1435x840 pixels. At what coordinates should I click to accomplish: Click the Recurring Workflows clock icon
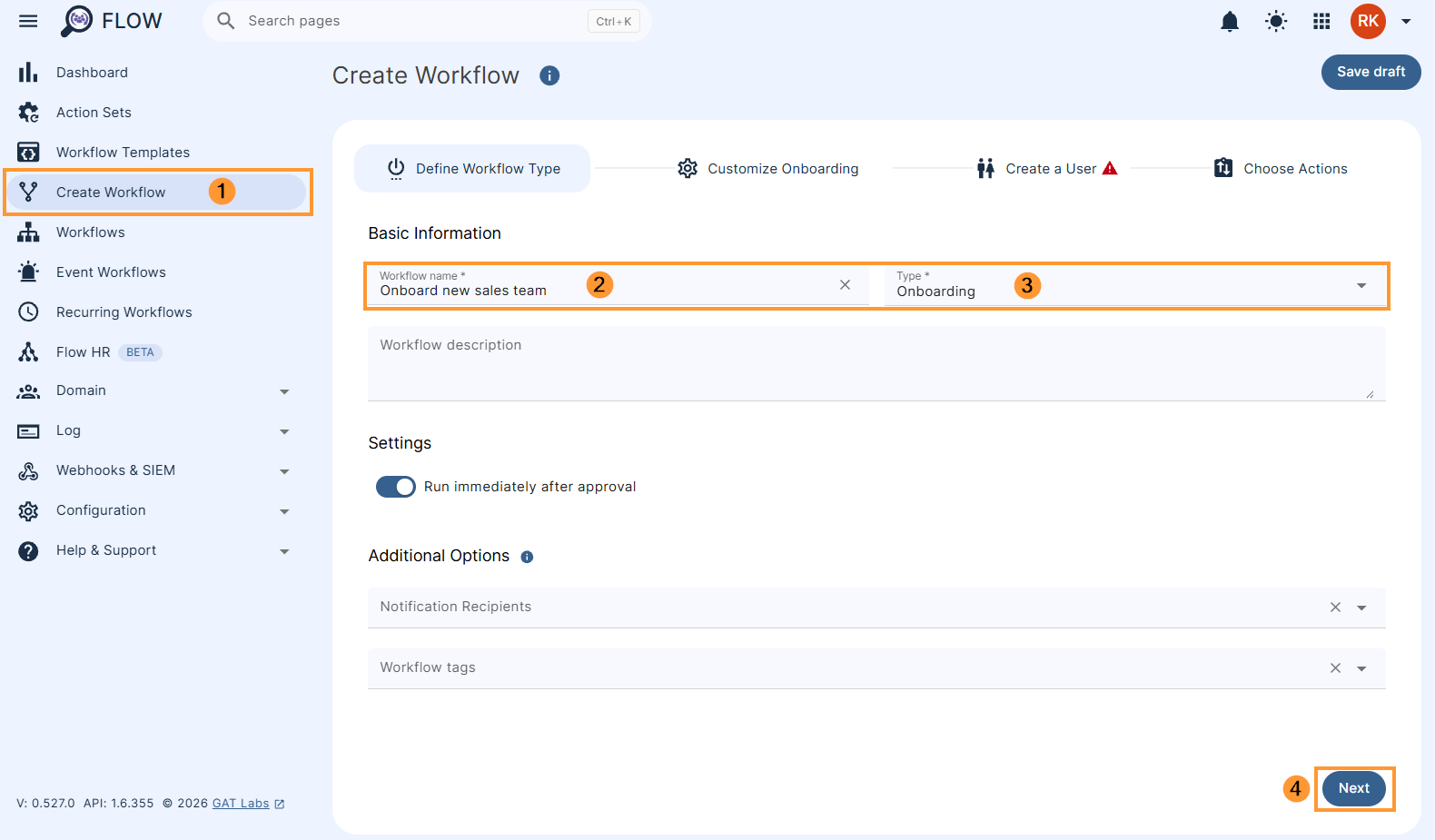click(28, 312)
